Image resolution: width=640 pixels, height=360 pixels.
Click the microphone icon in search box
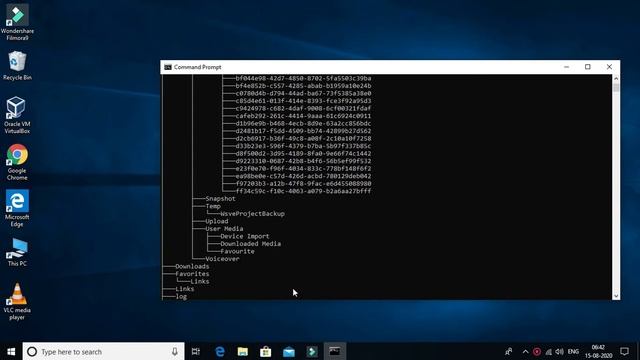click(x=175, y=351)
